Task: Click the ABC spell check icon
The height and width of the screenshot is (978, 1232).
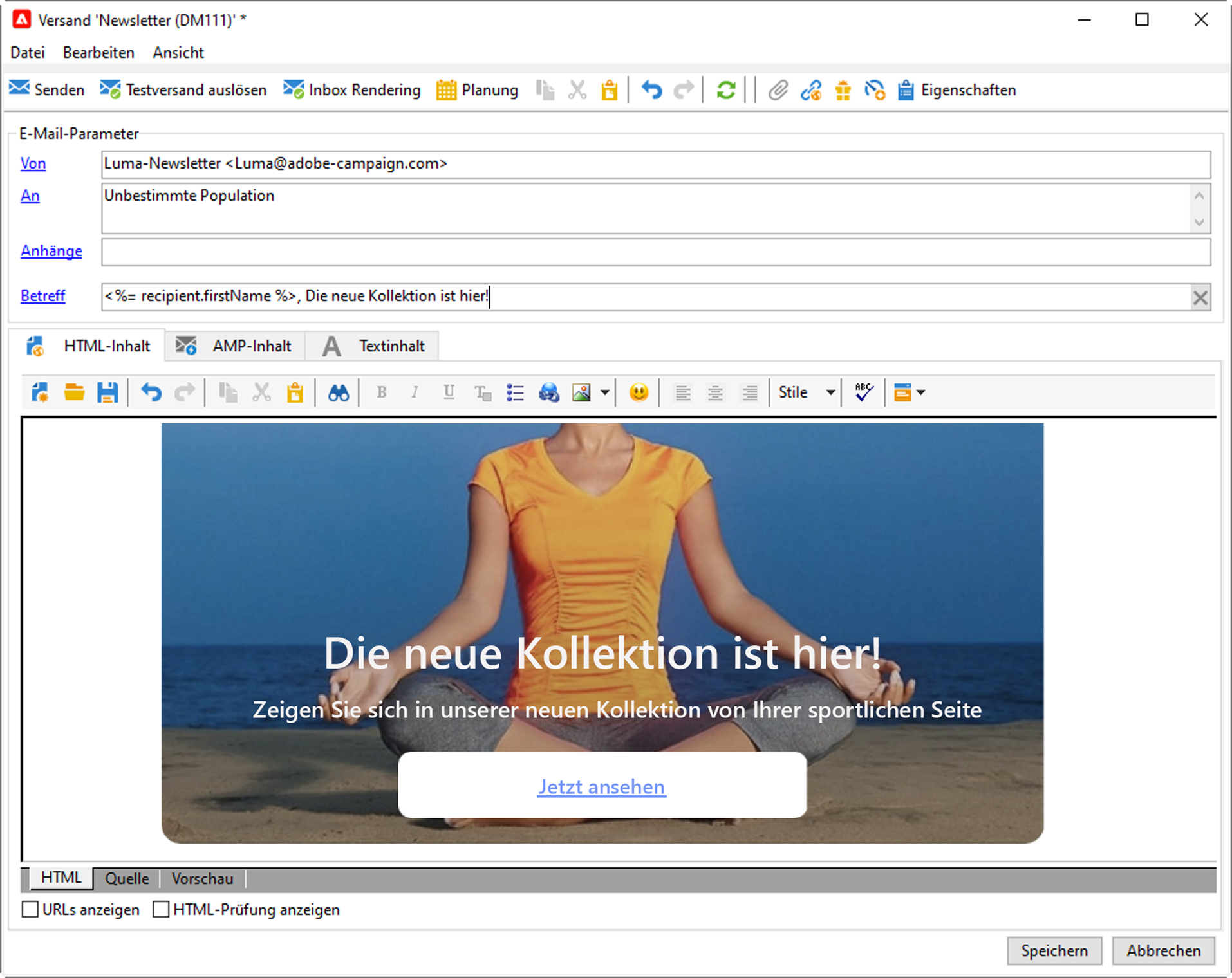Action: click(x=864, y=392)
